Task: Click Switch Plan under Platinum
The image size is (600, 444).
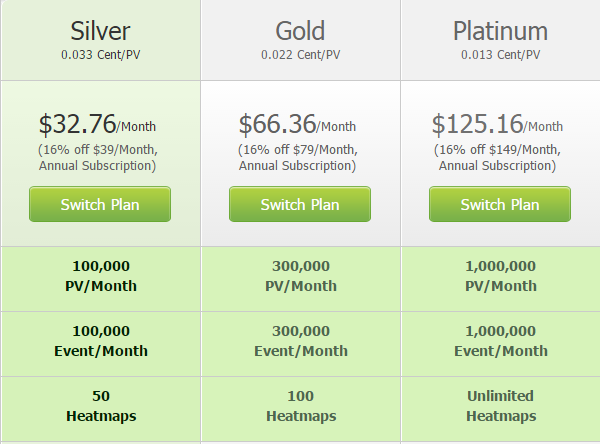Action: pyautogui.click(x=500, y=204)
